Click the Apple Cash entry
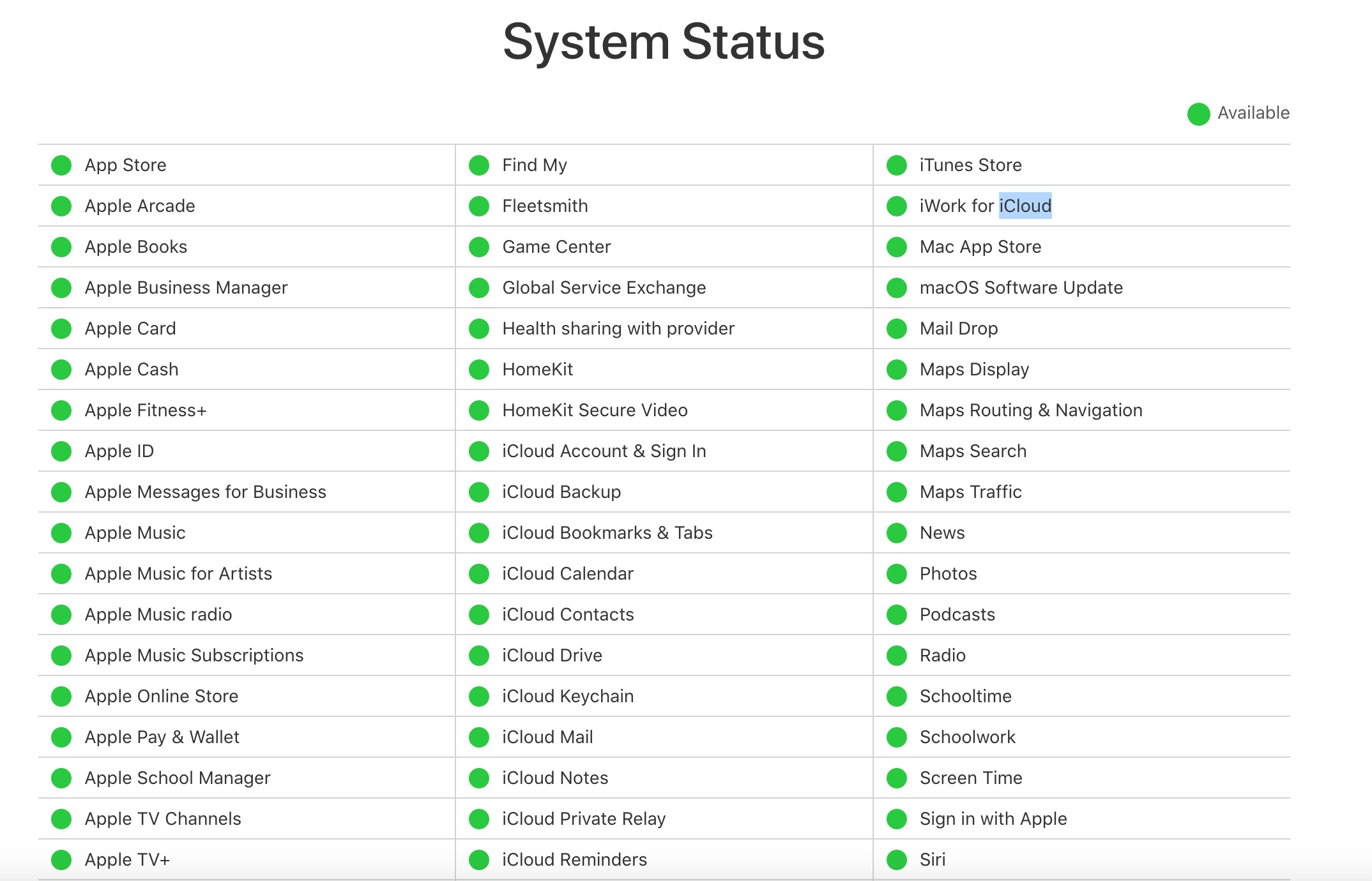The width and height of the screenshot is (1372, 881). 132,370
